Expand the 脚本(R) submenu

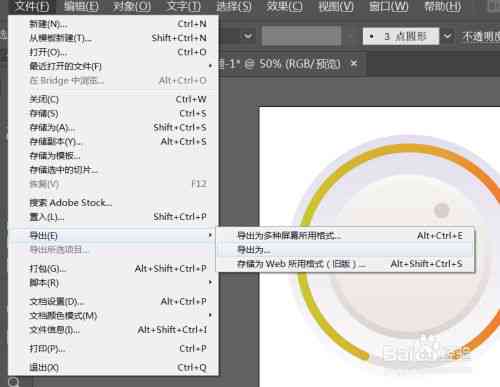[x=113, y=283]
